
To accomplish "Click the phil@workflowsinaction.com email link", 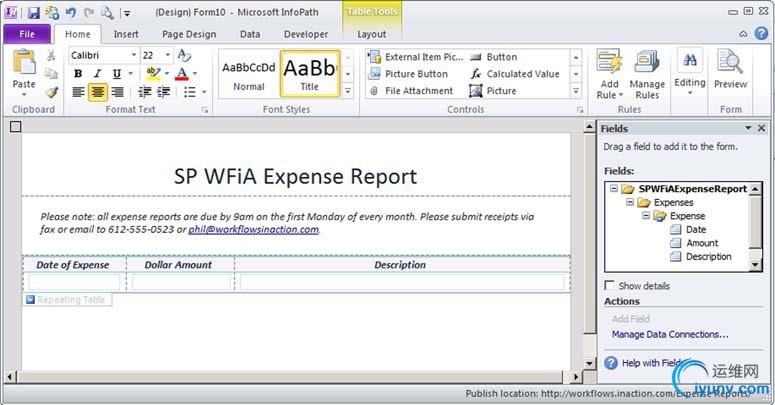I will point(254,229).
